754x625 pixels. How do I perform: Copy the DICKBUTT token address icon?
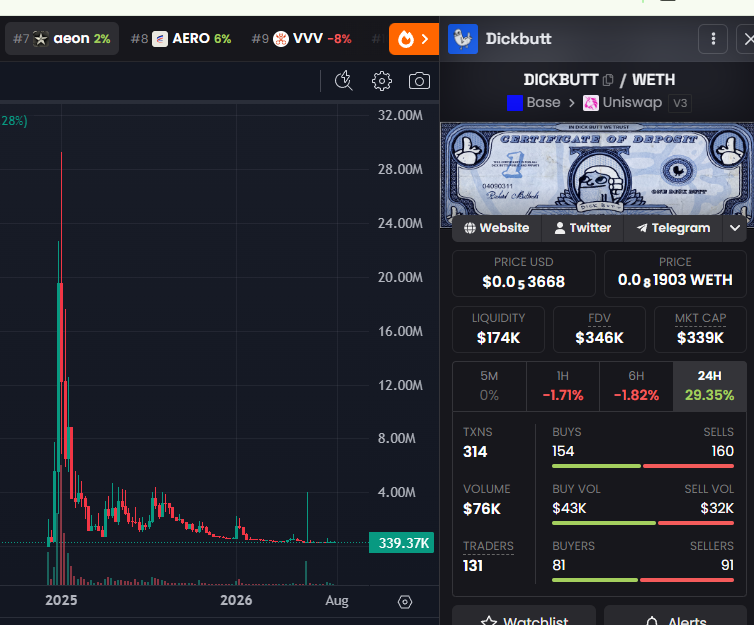tap(608, 80)
